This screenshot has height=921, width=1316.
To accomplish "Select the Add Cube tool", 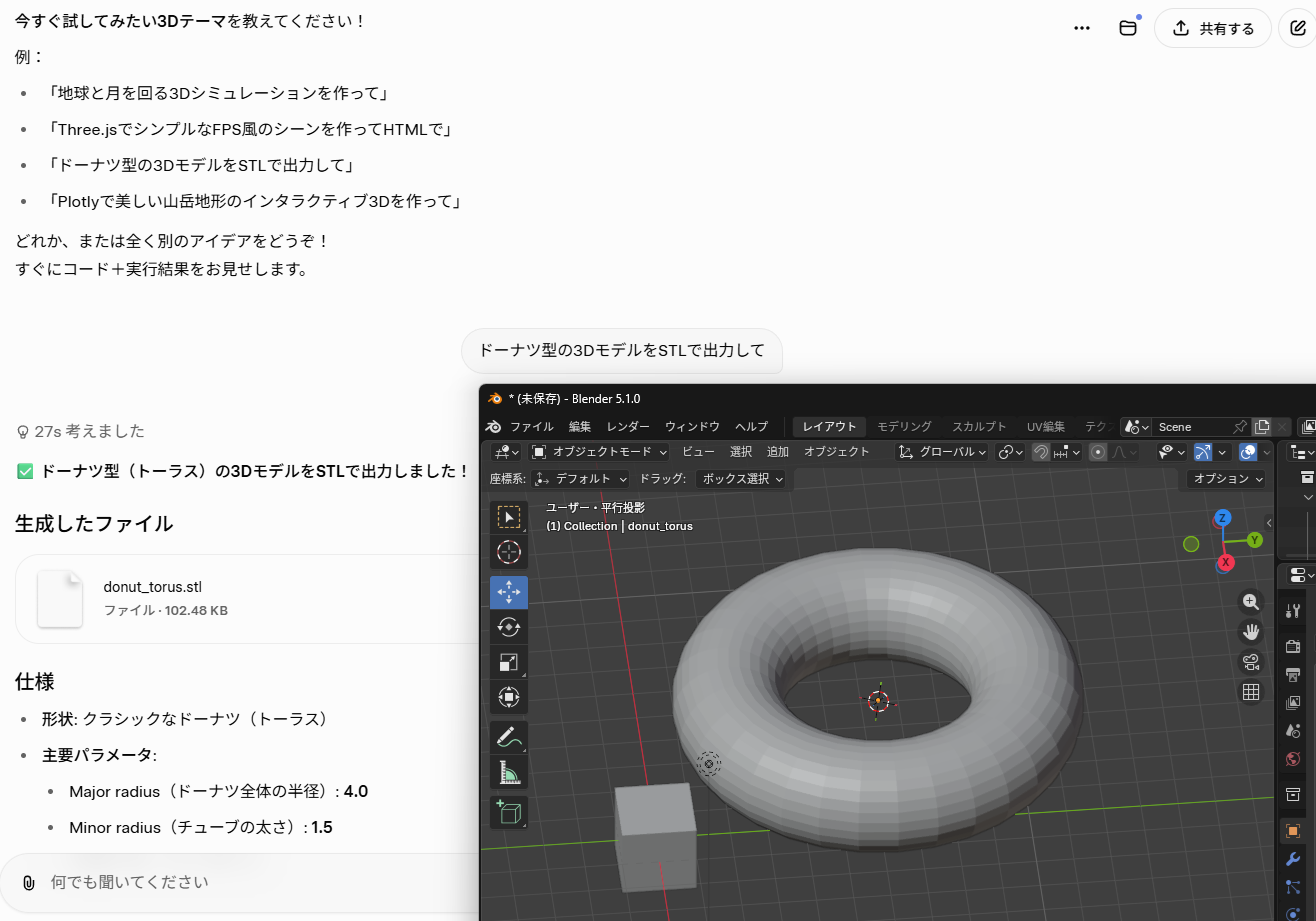I will point(509,811).
